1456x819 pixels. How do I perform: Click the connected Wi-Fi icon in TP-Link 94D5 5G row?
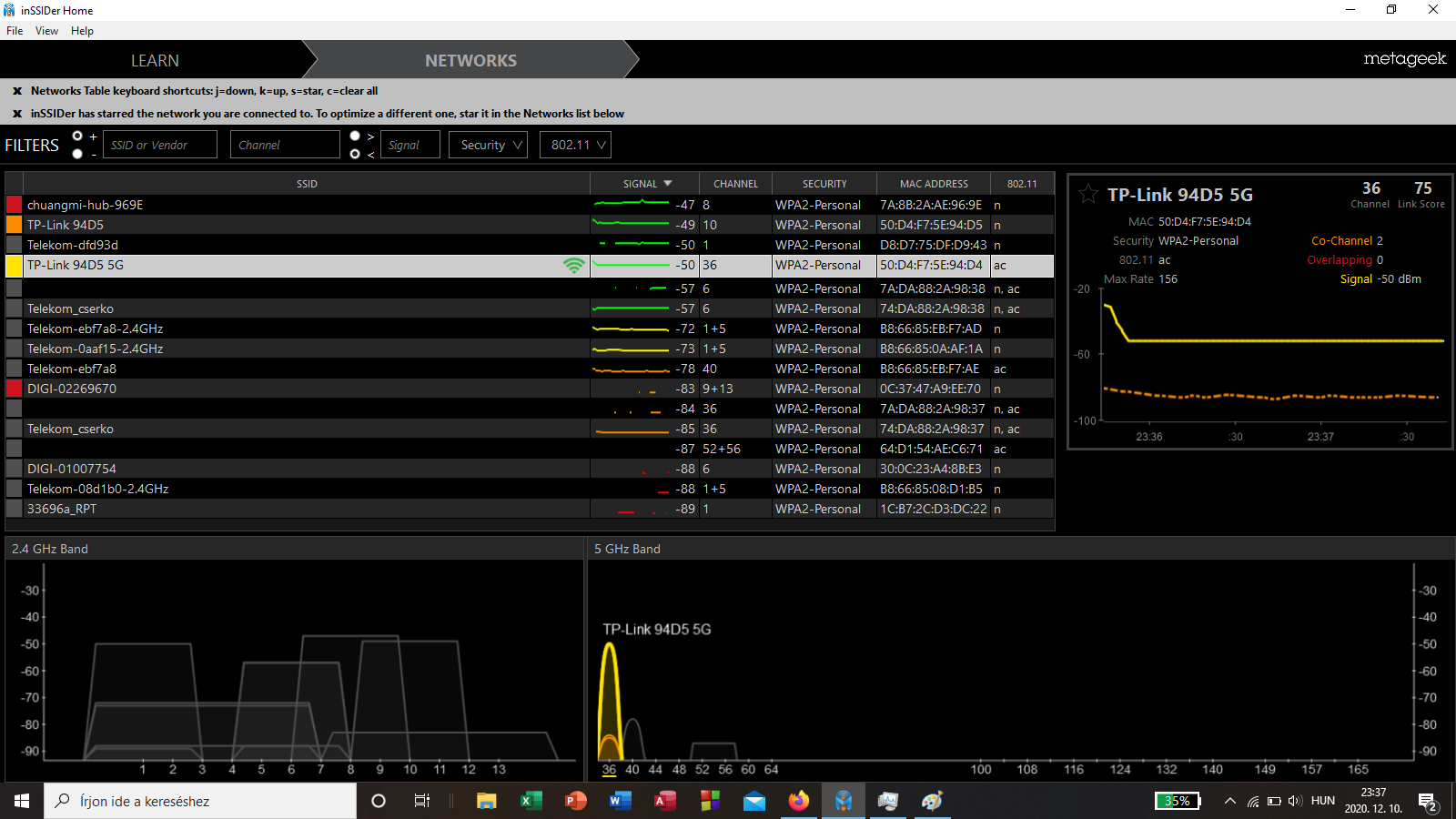[573, 265]
